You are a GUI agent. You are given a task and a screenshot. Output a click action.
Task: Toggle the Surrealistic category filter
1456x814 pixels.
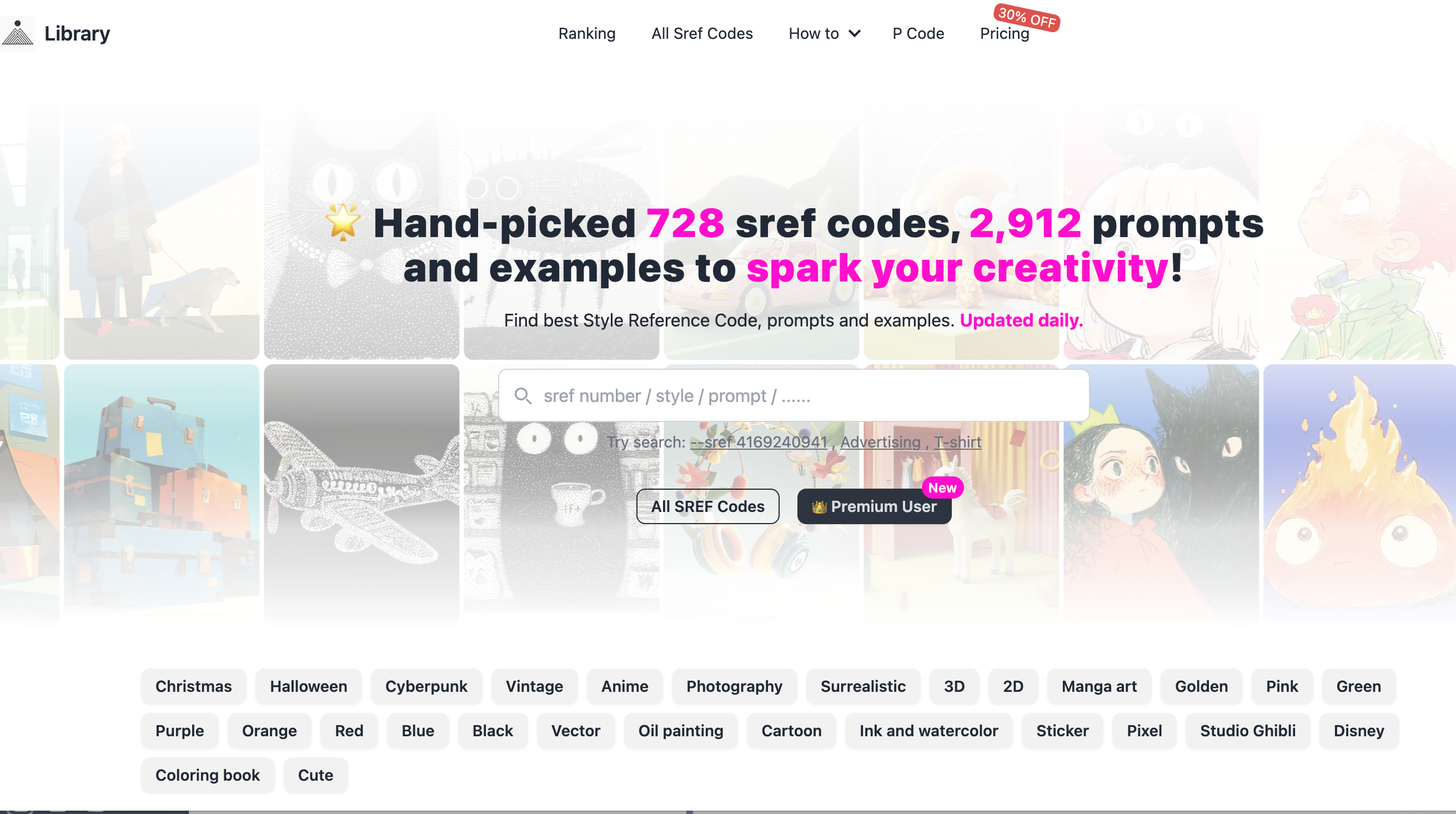pos(863,686)
